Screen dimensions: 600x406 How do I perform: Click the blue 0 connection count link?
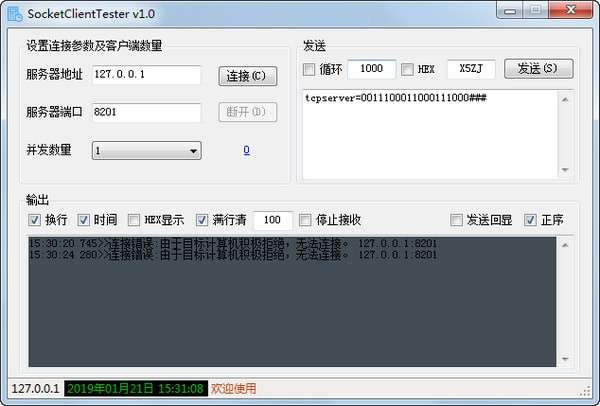tap(246, 150)
